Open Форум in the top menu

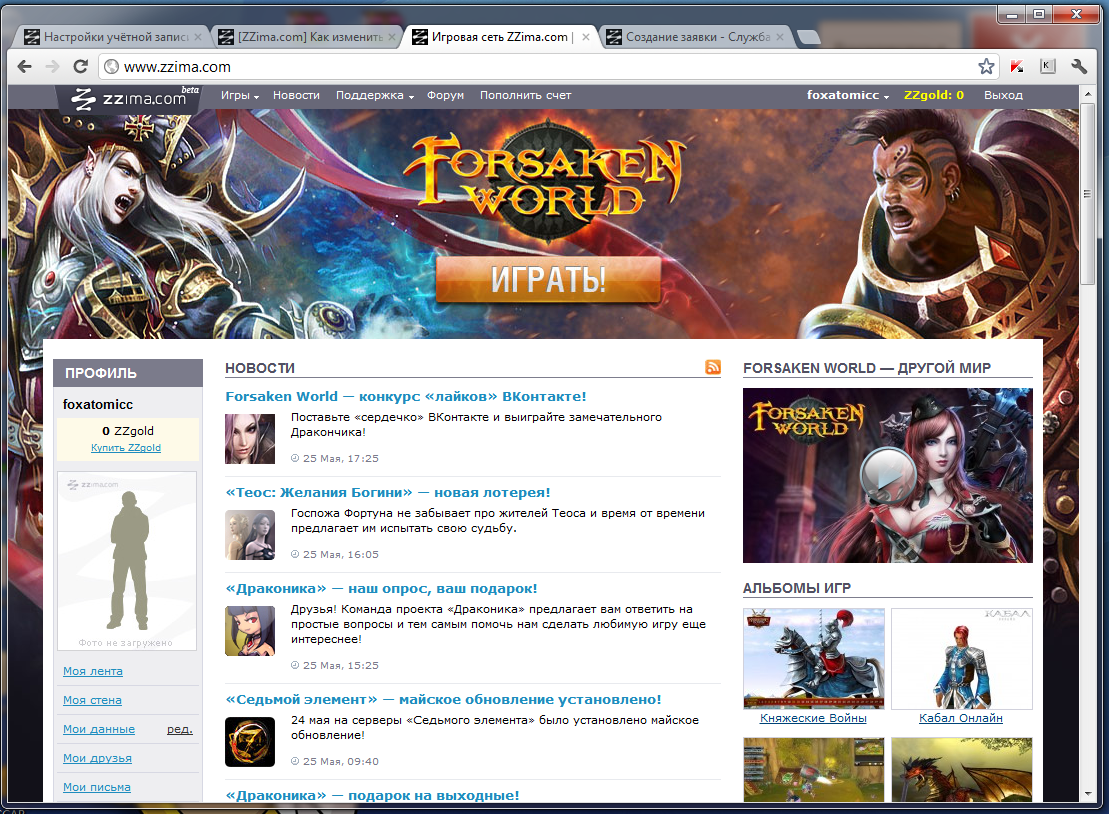446,95
